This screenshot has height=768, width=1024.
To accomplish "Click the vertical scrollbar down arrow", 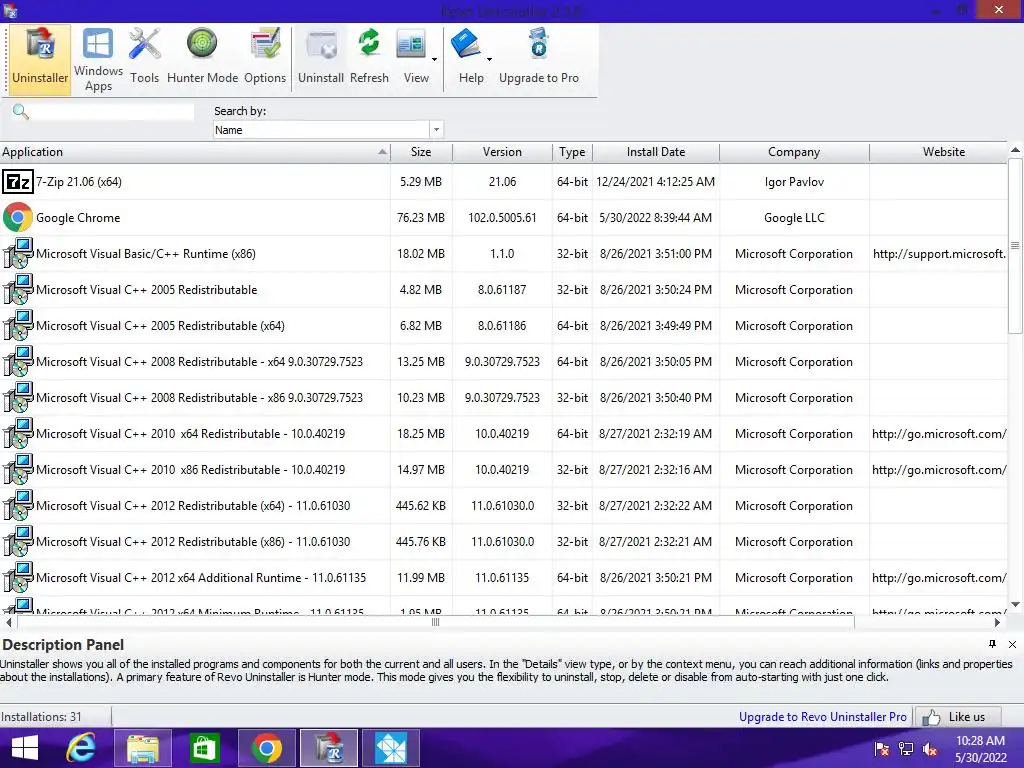I will coord(1015,604).
